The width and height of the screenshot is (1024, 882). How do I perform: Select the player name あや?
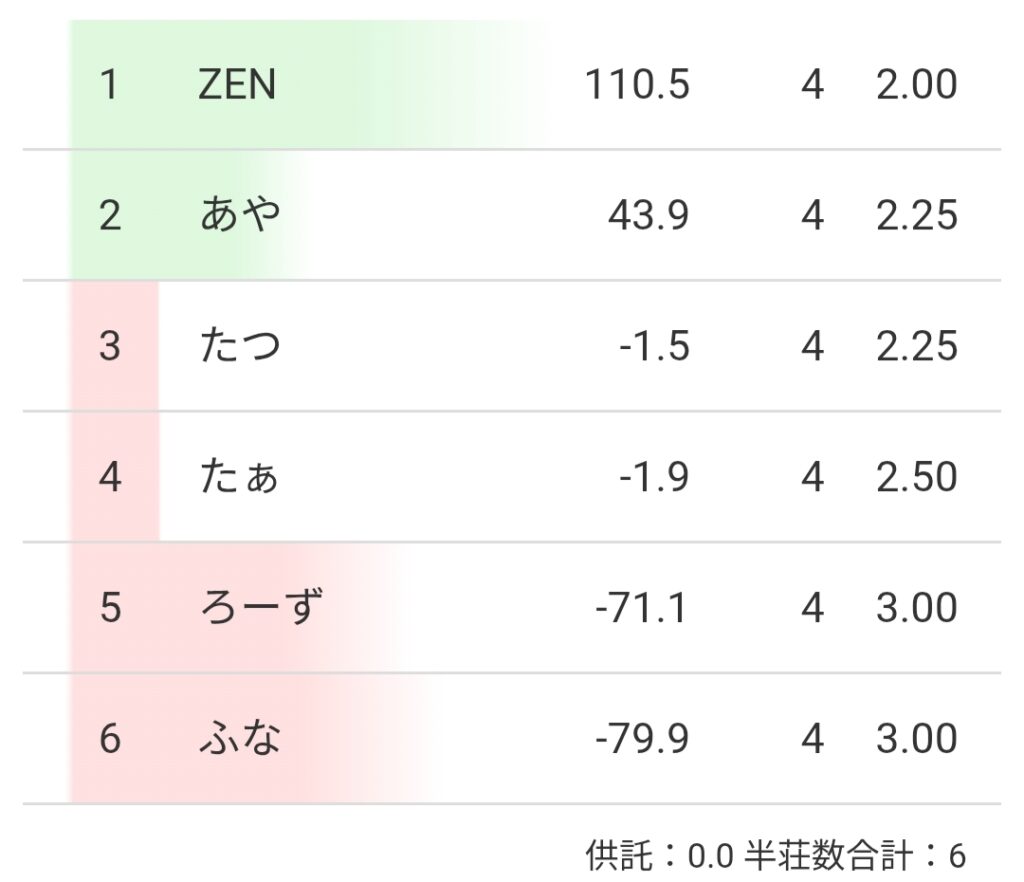point(240,216)
